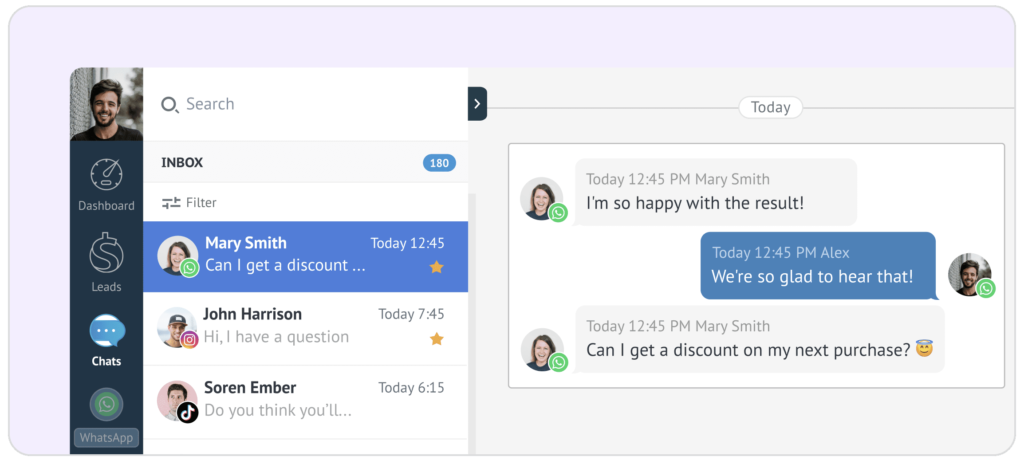
Task: Click the INBOX 180 unread count badge
Action: [439, 162]
